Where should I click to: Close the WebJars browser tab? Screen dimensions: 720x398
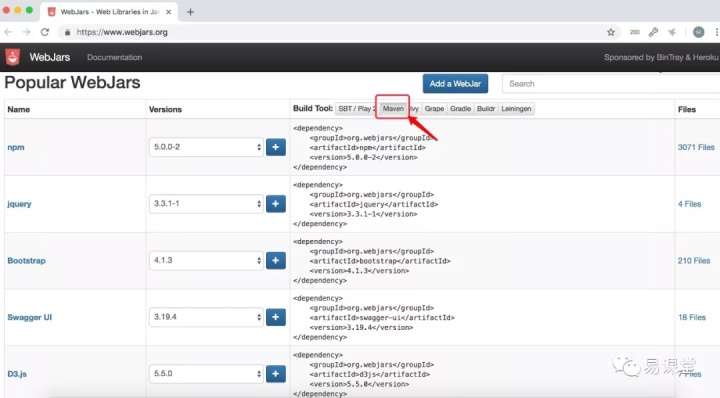tap(169, 12)
